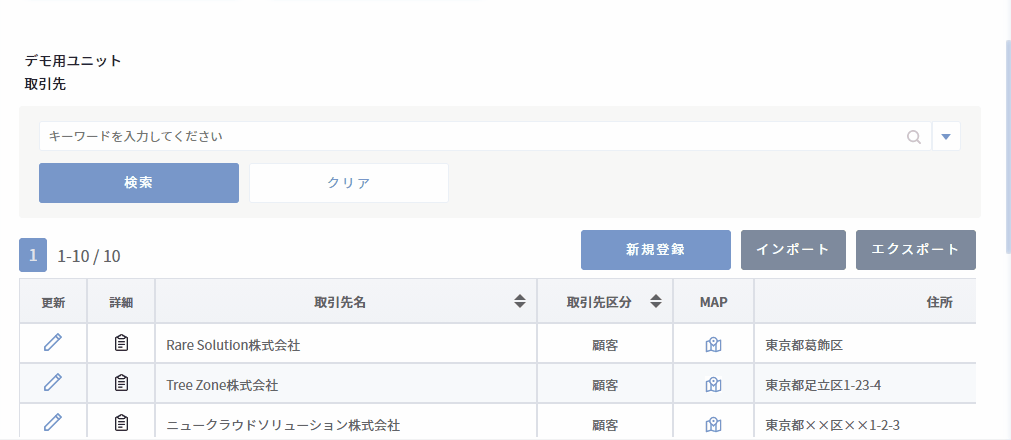Click the 更新 column header
1011x440 pixels.
pos(54,301)
